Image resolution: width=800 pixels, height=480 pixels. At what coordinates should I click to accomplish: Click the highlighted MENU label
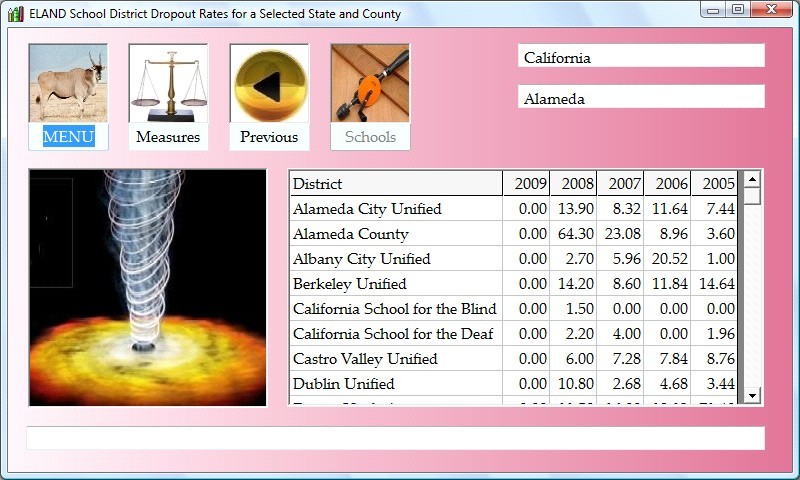(68, 137)
